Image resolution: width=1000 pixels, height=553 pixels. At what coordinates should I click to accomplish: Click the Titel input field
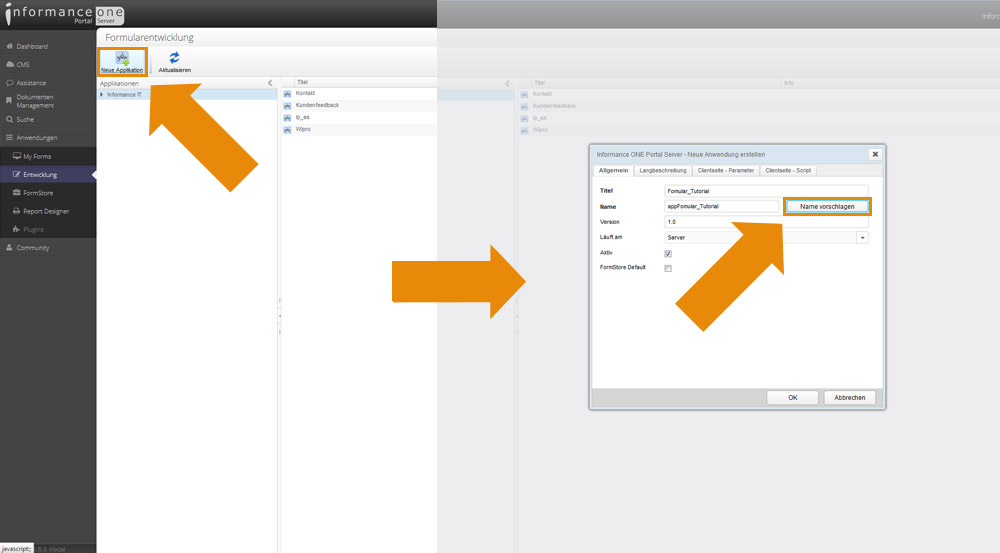pyautogui.click(x=766, y=191)
